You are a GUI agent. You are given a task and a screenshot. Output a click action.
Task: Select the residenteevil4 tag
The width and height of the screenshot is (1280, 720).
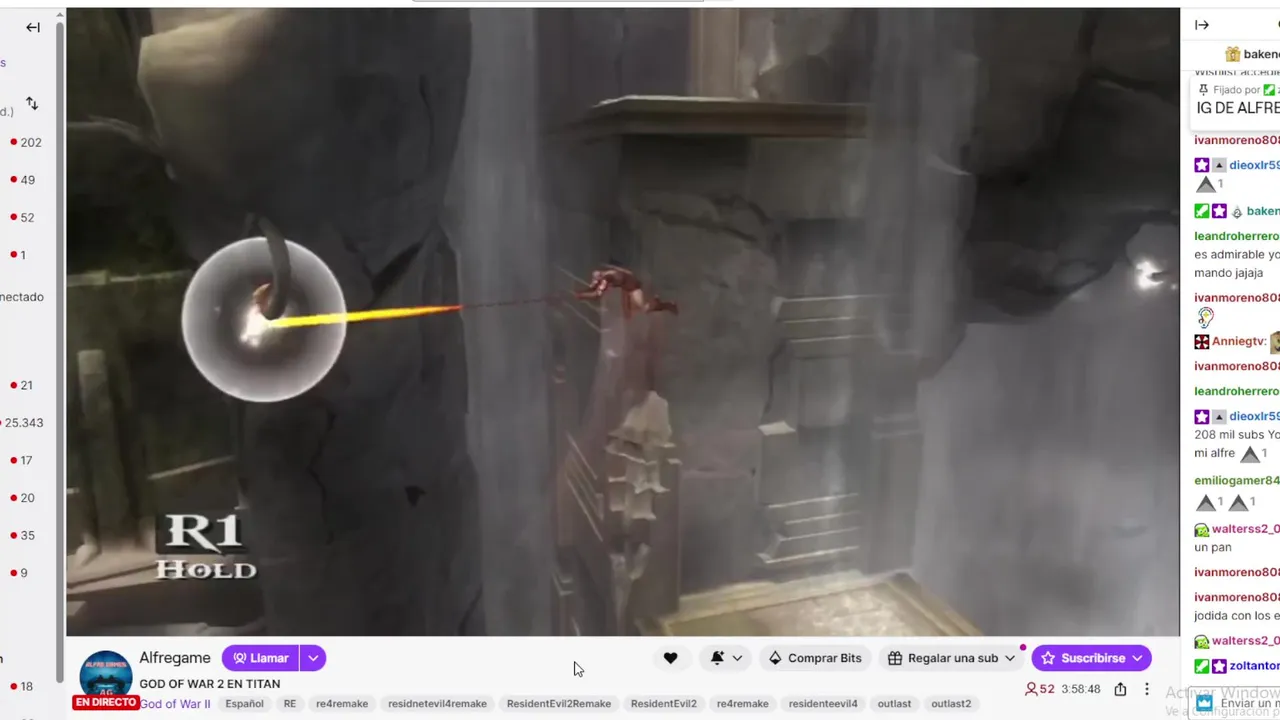click(x=823, y=704)
